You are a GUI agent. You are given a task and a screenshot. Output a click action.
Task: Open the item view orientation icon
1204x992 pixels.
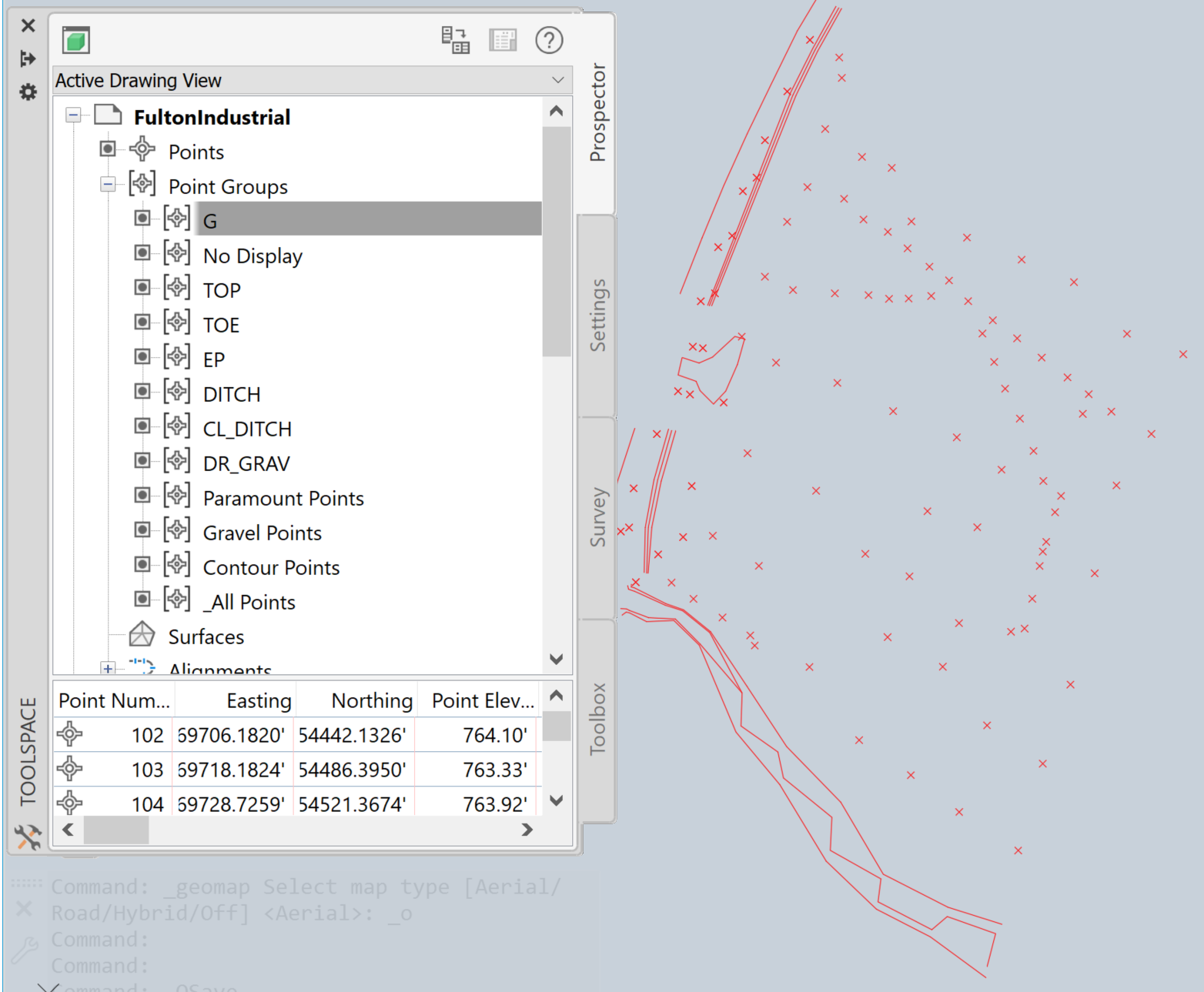tap(455, 40)
